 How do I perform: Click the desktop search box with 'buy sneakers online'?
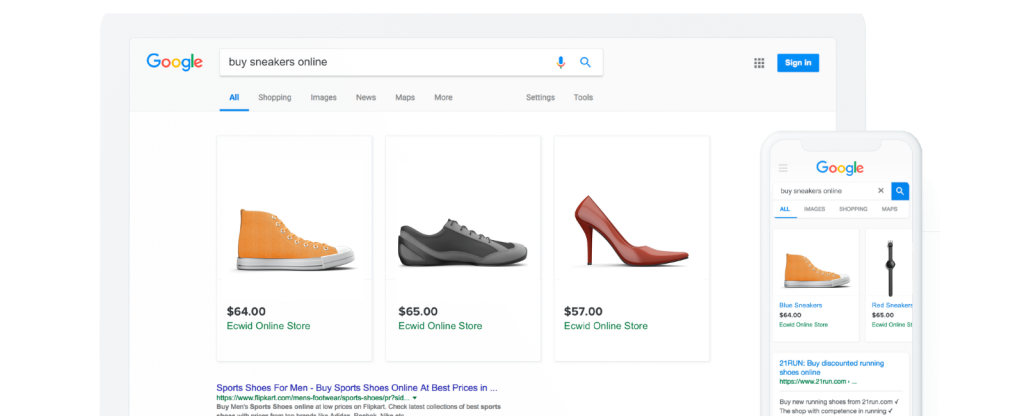click(x=411, y=62)
